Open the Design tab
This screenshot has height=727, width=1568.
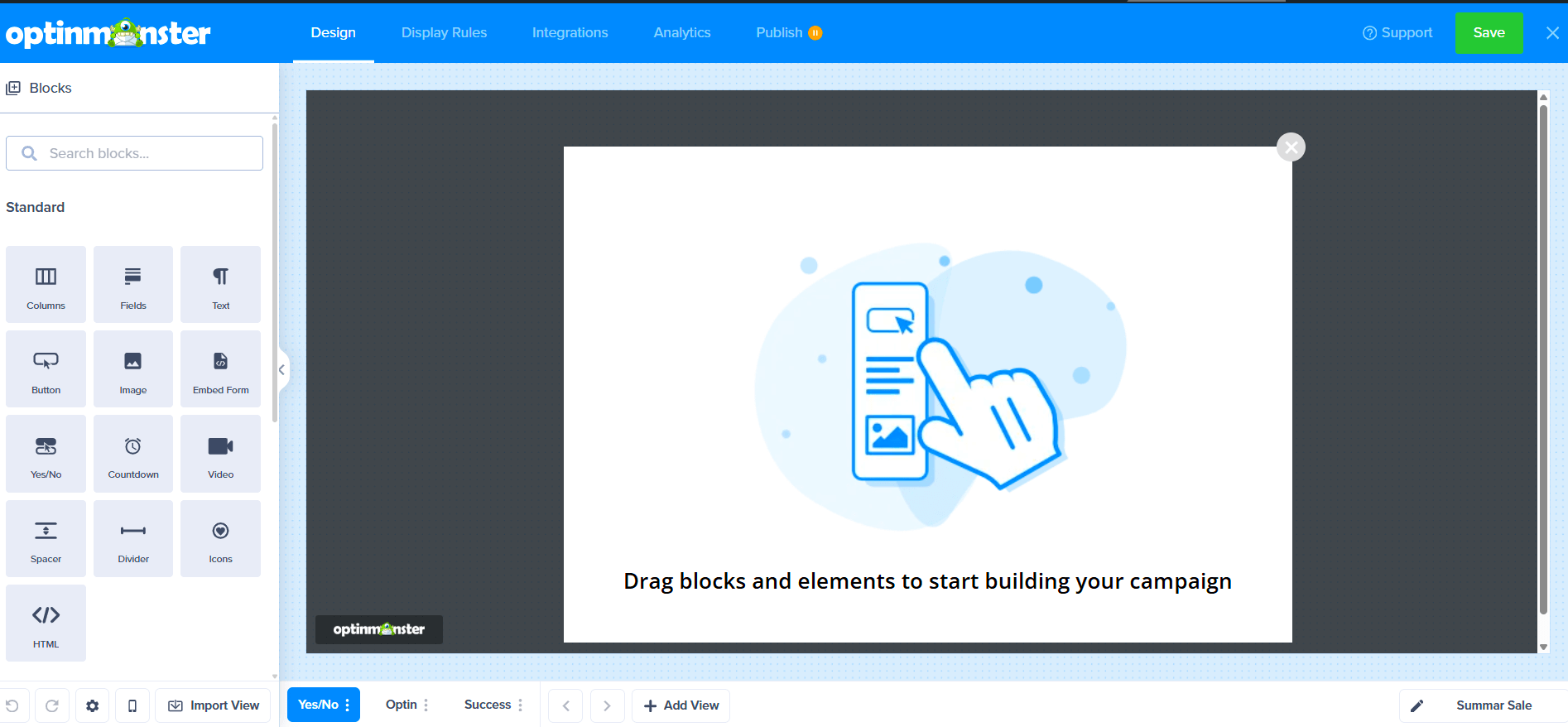coord(334,33)
